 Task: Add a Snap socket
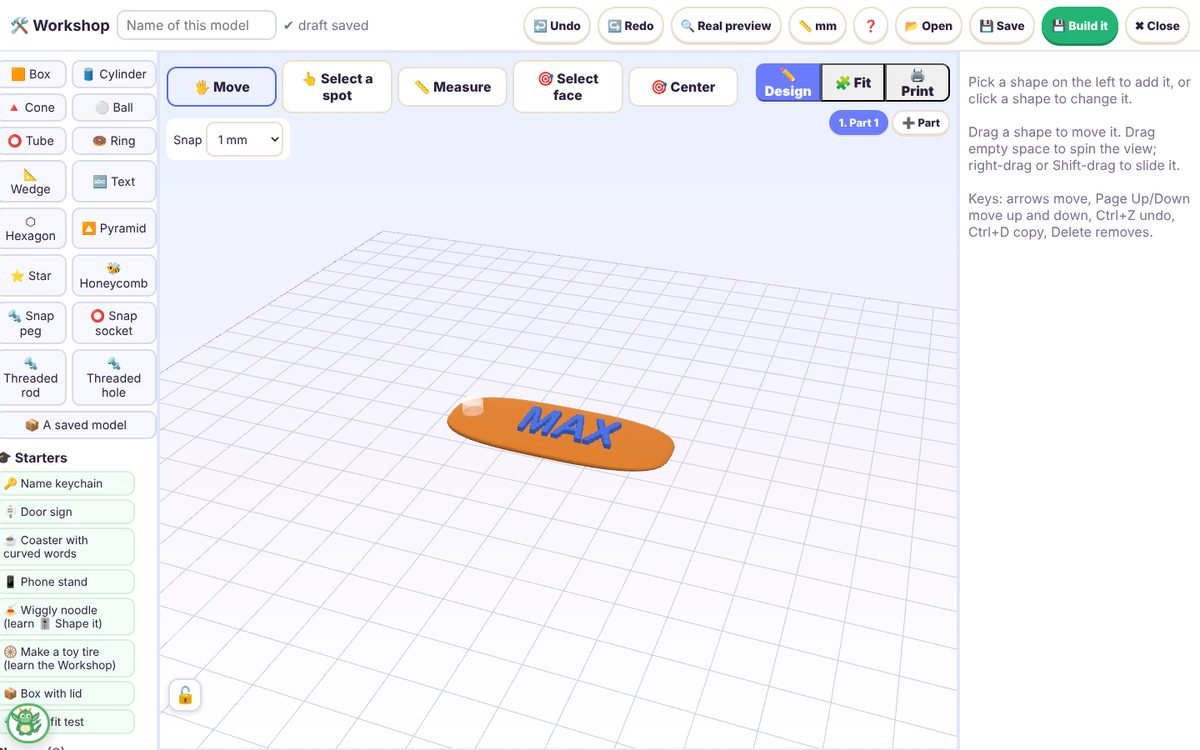114,323
